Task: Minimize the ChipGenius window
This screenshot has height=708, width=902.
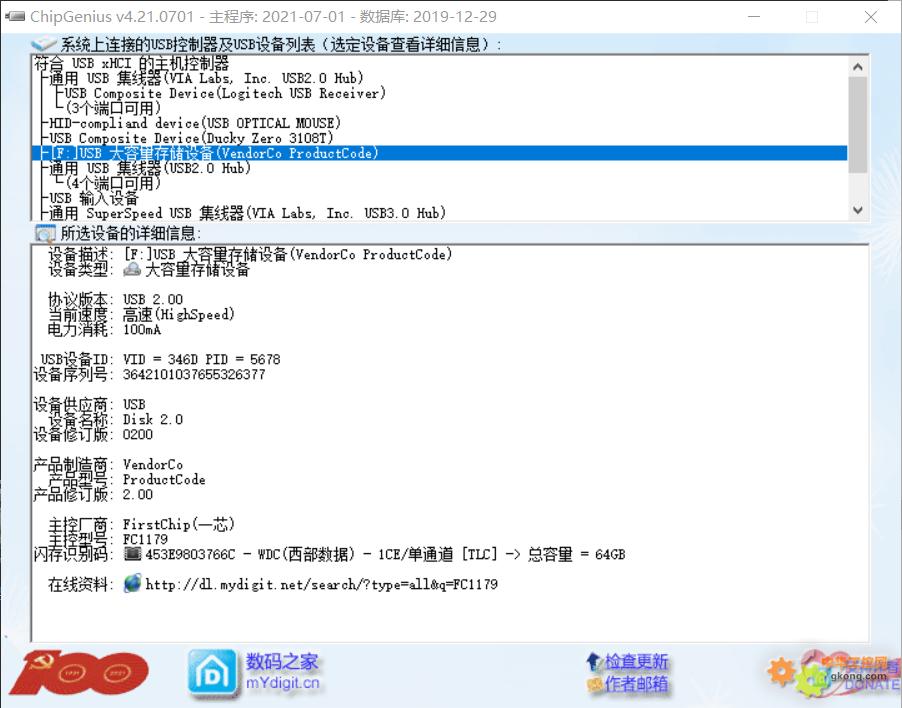Action: pos(754,17)
